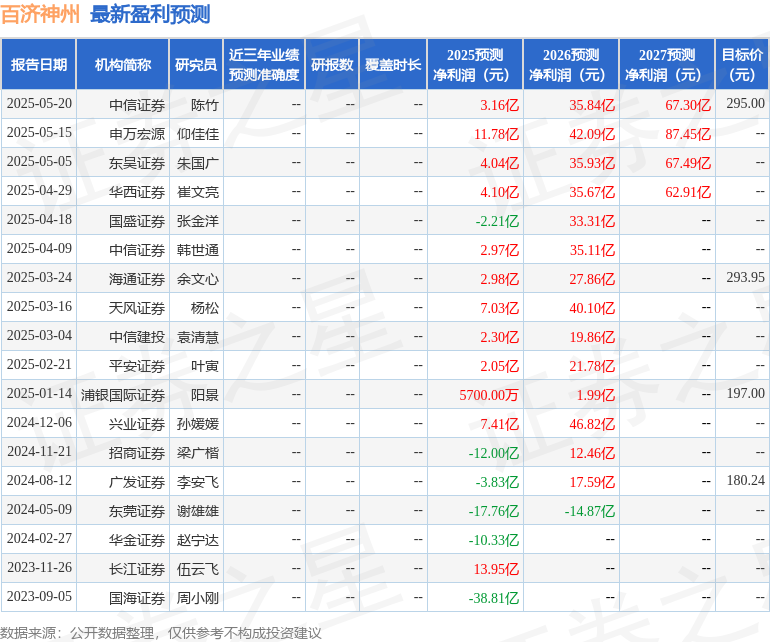Select the 13.95亿 forecast value

point(496,569)
